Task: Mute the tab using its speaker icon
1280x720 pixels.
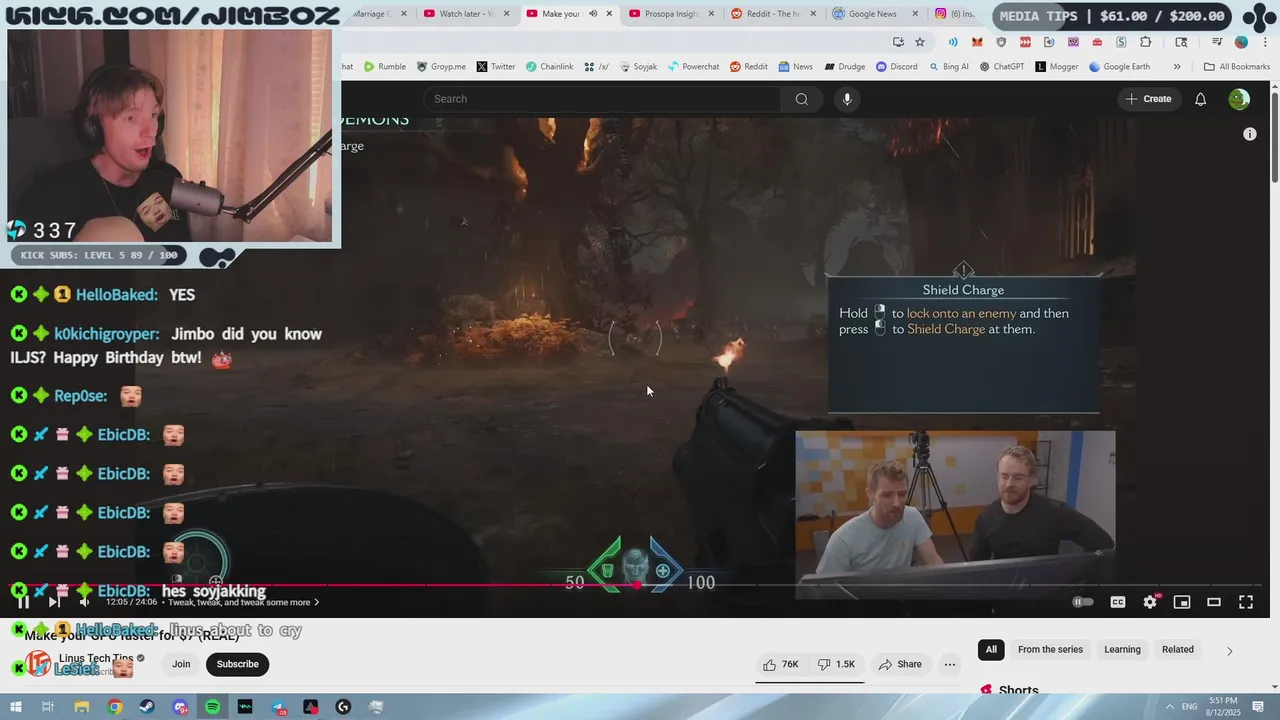Action: click(593, 14)
